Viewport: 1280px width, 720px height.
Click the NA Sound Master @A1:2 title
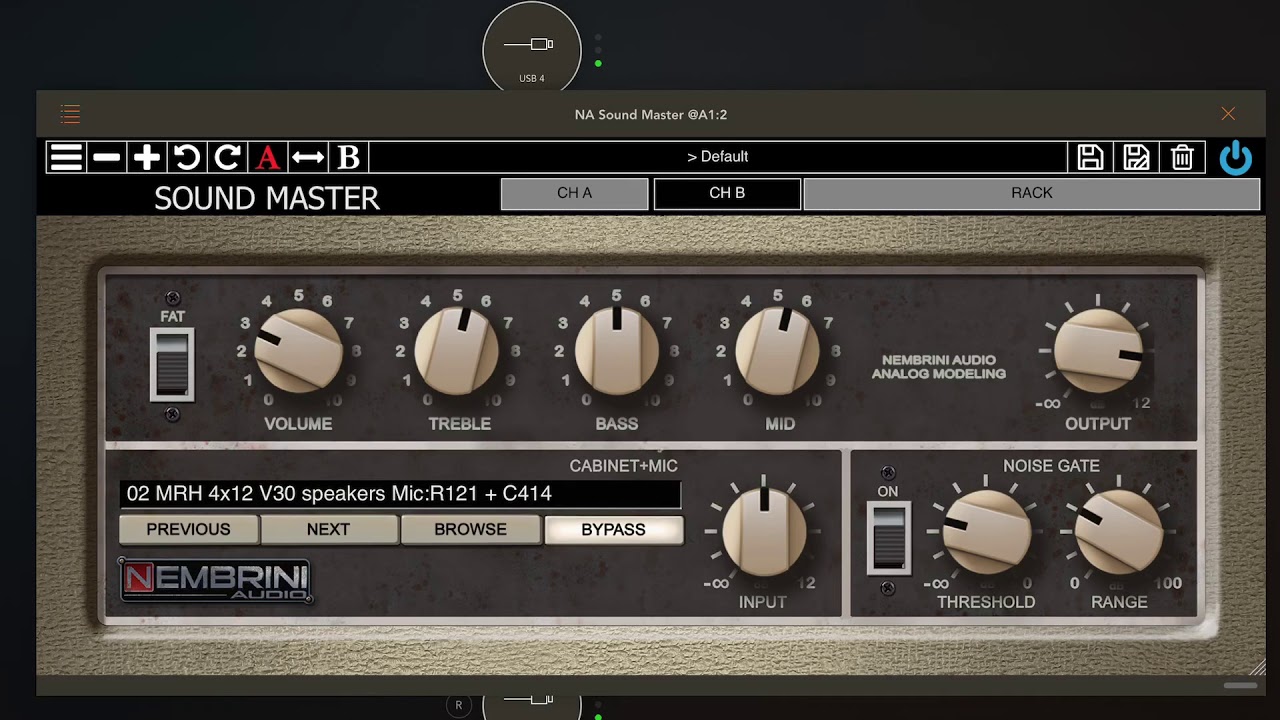[x=651, y=115]
